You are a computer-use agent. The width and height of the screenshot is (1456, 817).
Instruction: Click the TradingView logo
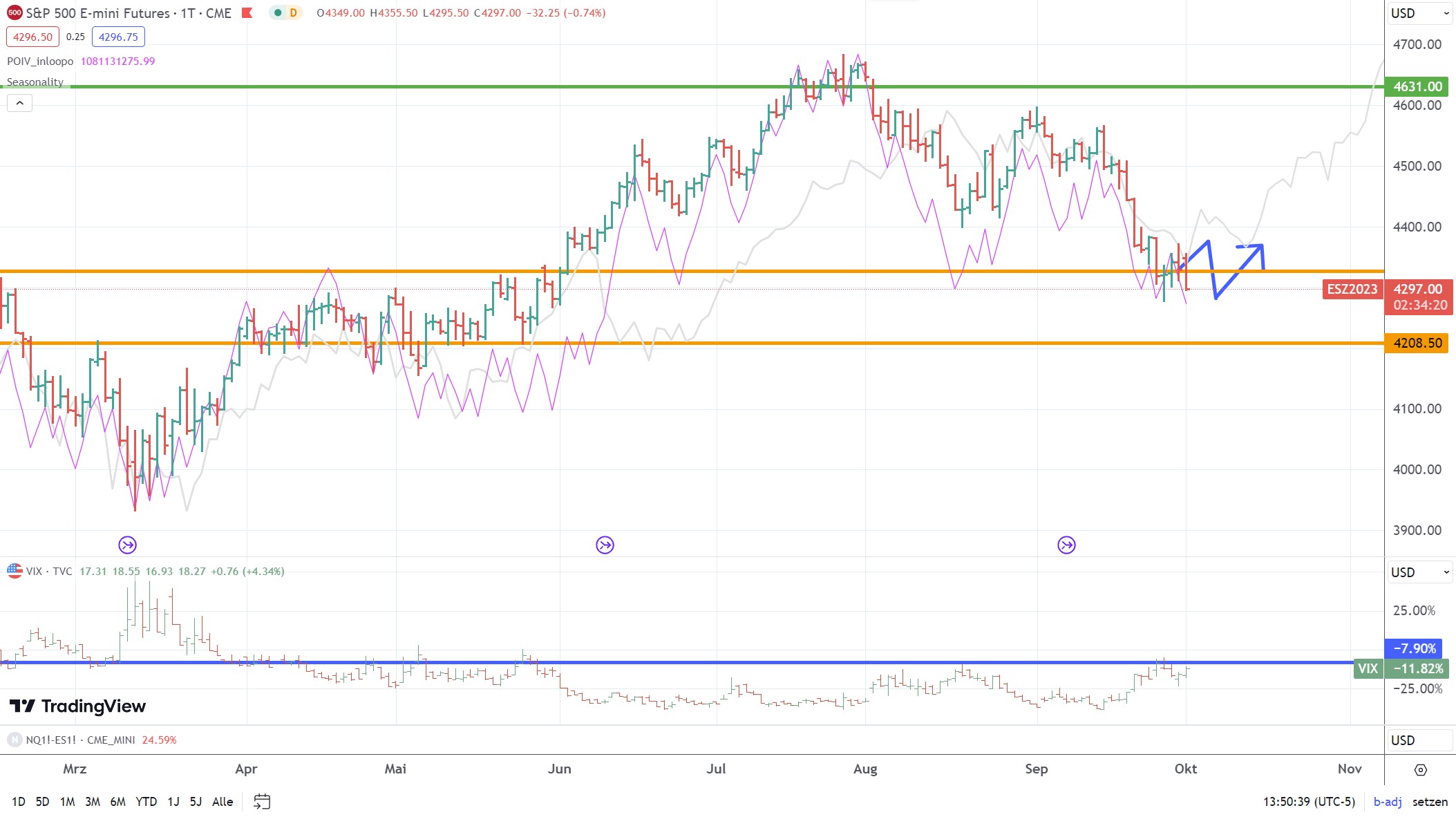click(77, 706)
